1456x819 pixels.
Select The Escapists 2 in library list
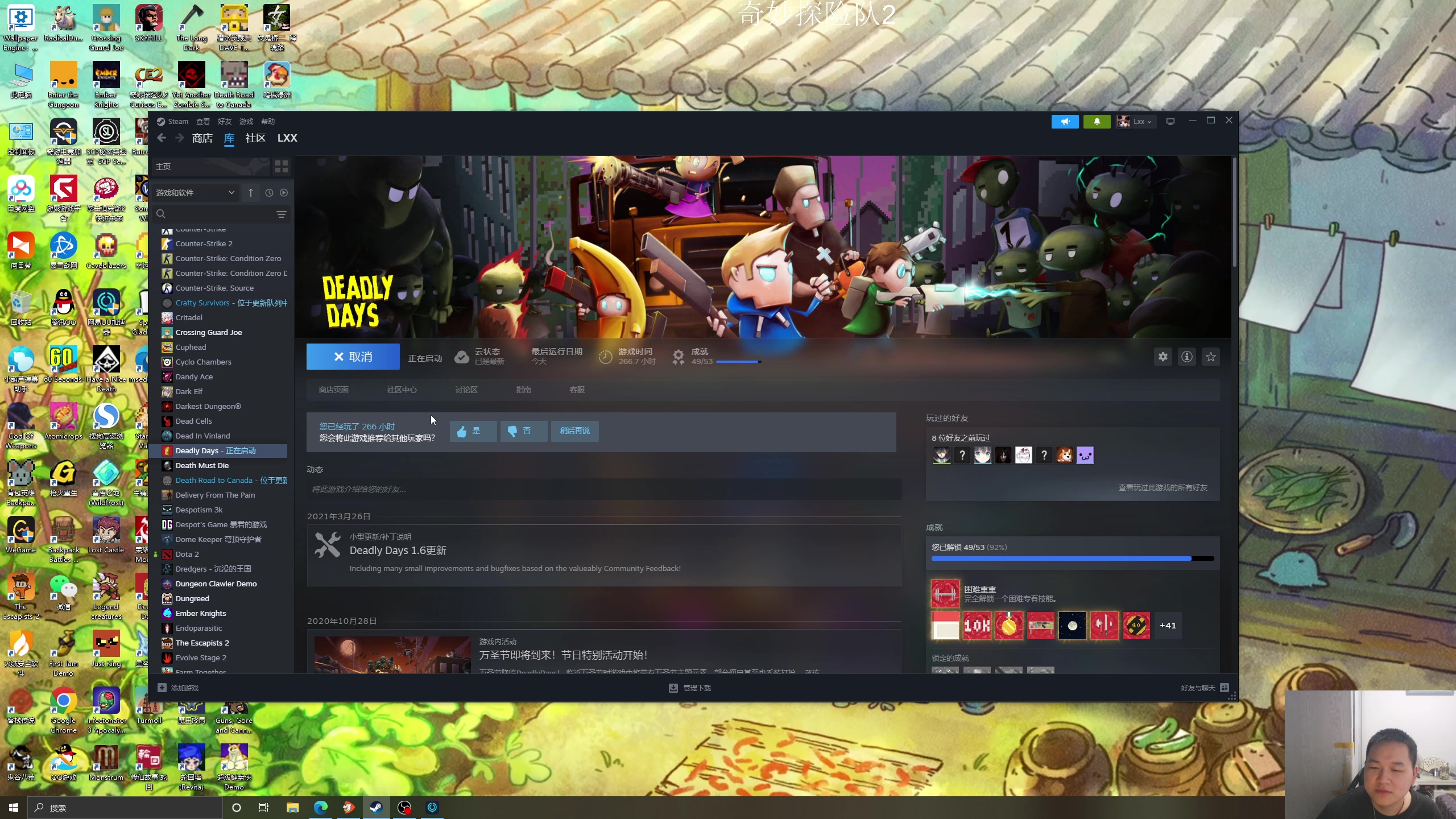(x=219, y=643)
